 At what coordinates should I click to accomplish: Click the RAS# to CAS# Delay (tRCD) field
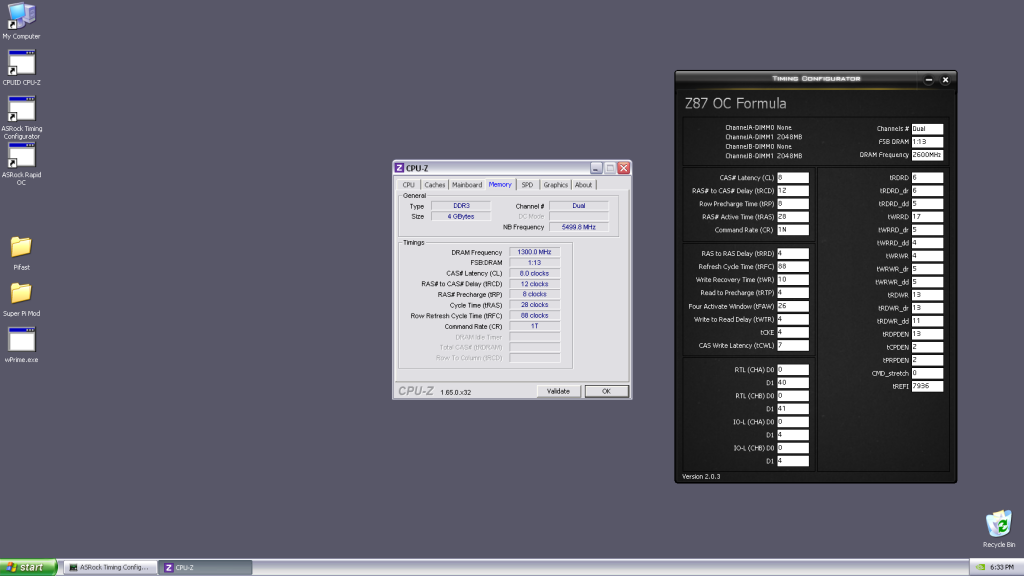point(793,191)
